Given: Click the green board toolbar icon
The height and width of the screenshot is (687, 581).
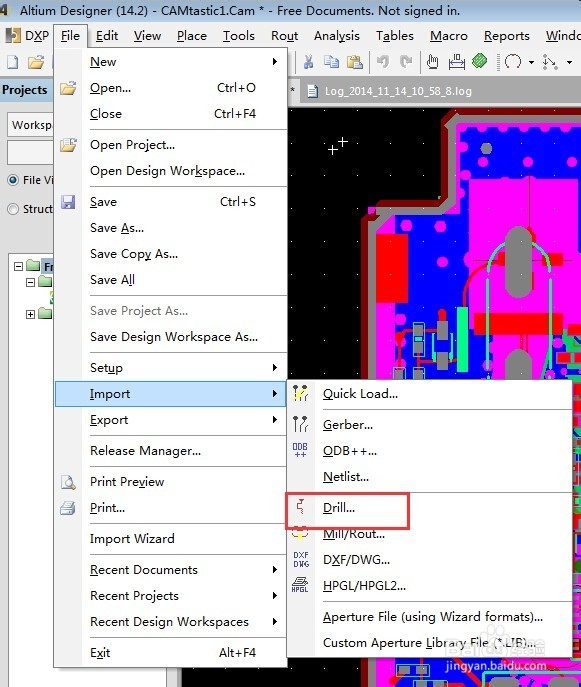Looking at the screenshot, I should click(x=480, y=61).
